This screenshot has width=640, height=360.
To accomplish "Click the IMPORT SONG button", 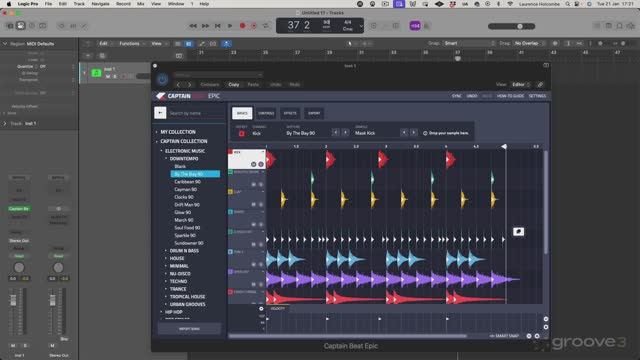I will click(x=189, y=329).
